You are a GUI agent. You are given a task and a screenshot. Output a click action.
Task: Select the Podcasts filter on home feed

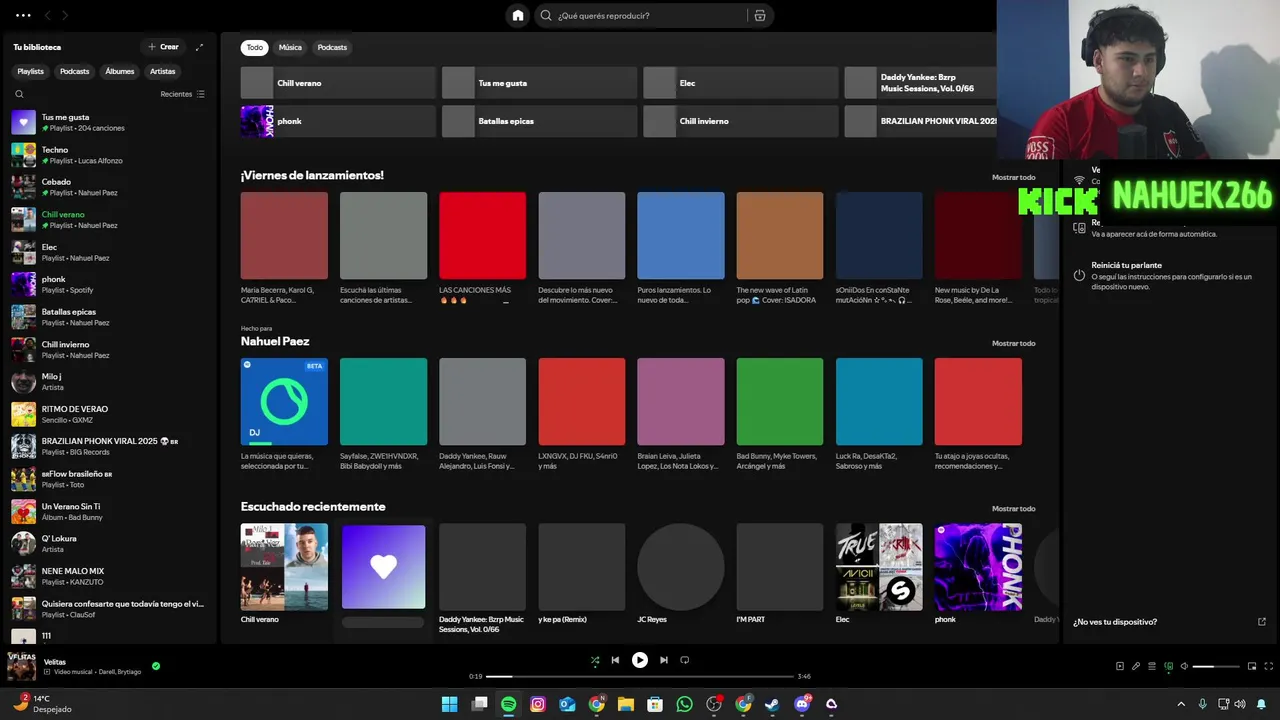click(x=332, y=47)
